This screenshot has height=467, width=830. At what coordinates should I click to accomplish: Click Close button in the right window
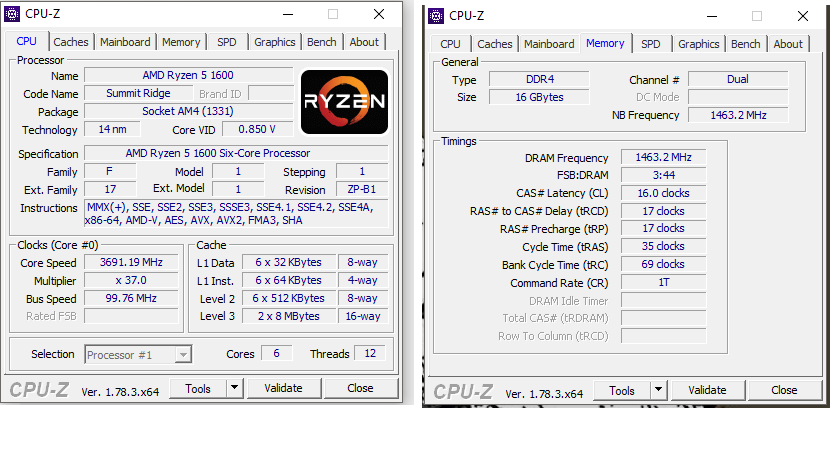point(784,391)
